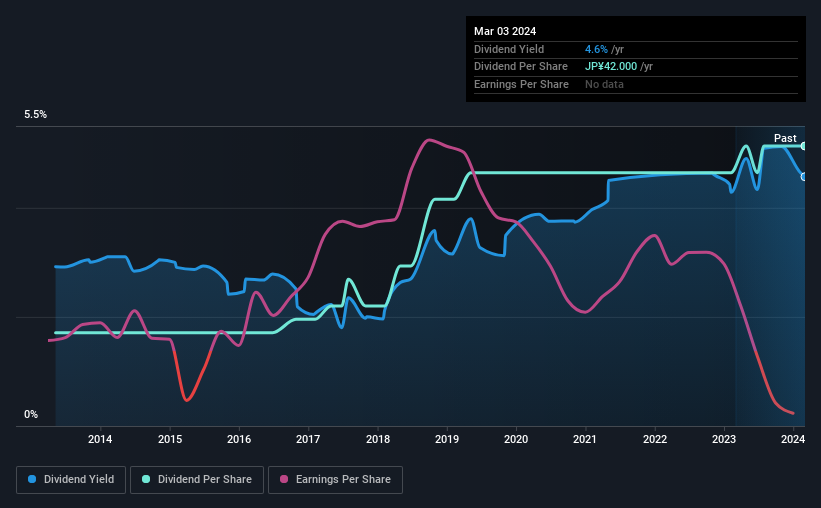Image resolution: width=821 pixels, height=508 pixels.
Task: Toggle the Dividend Yield legend button
Action: (x=71, y=480)
